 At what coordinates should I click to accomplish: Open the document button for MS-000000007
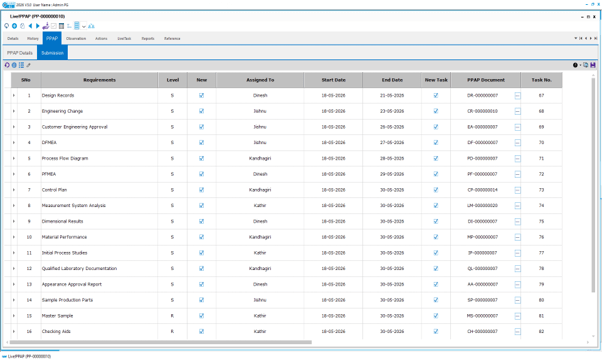click(518, 316)
